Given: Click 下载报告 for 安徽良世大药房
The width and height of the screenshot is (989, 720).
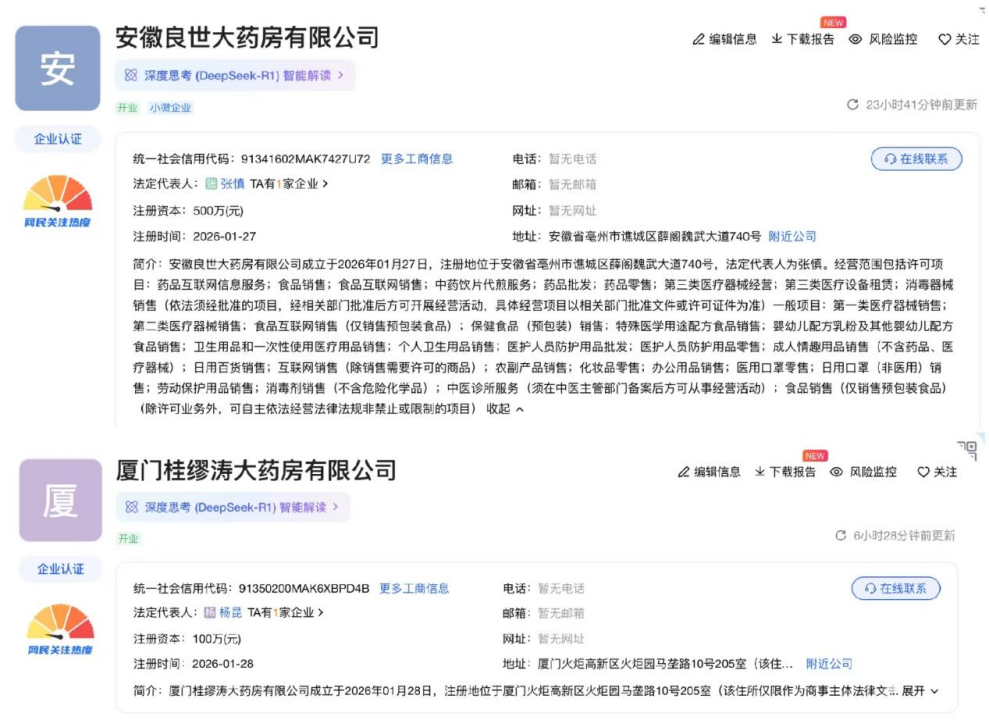Looking at the screenshot, I should (803, 40).
